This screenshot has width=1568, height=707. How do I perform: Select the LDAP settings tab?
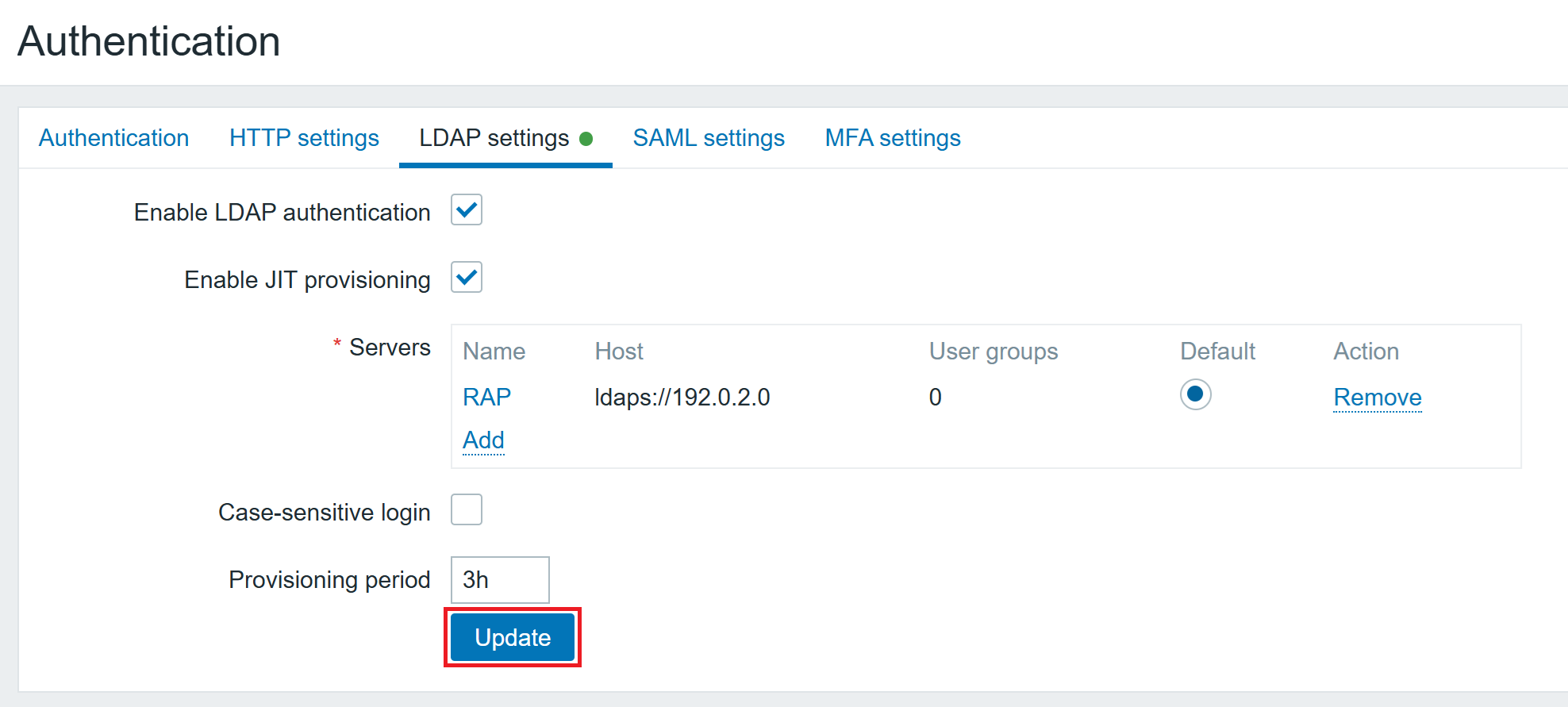click(494, 138)
